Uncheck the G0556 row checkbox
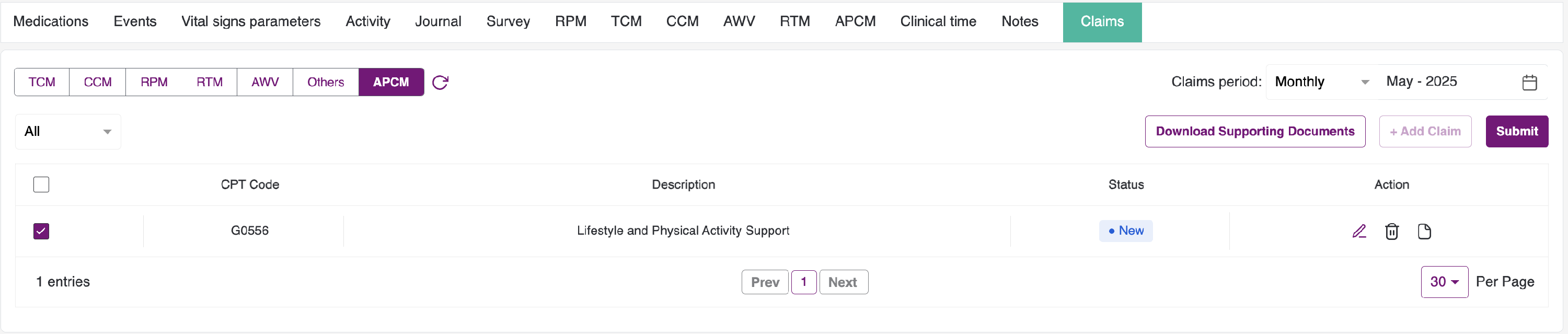The width and height of the screenshot is (1568, 334). point(41,231)
